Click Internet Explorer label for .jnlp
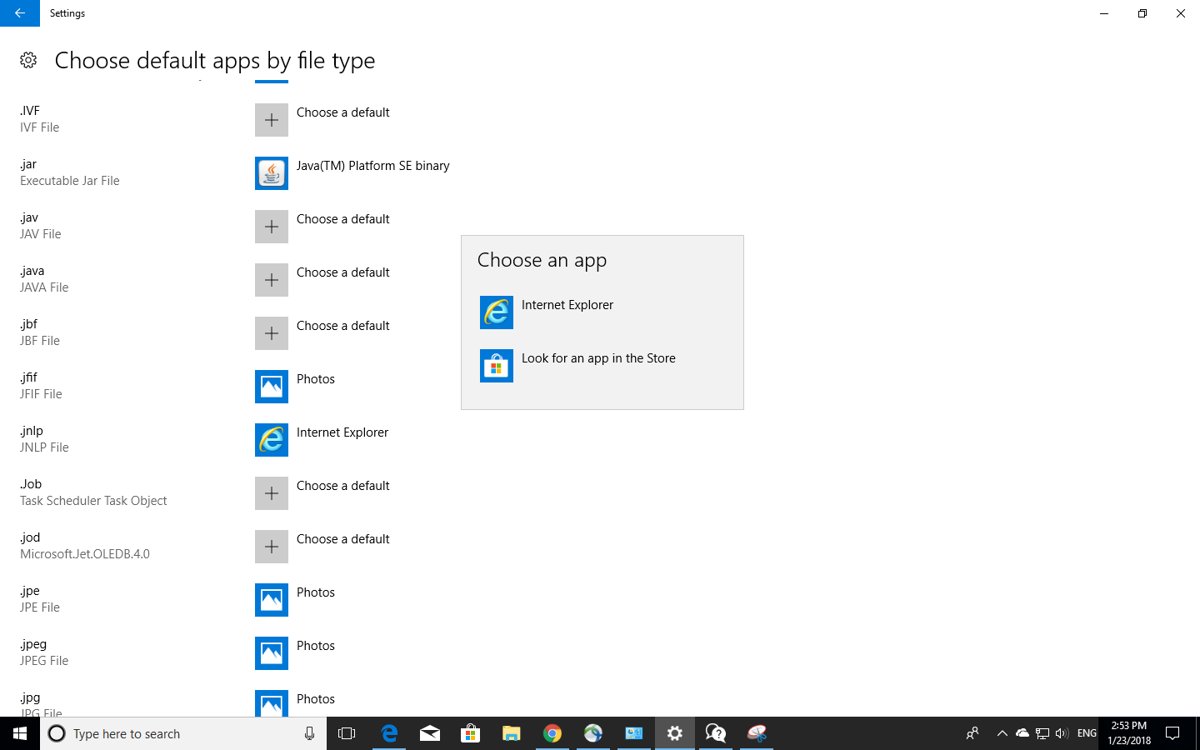This screenshot has height=750, width=1200. pos(342,432)
